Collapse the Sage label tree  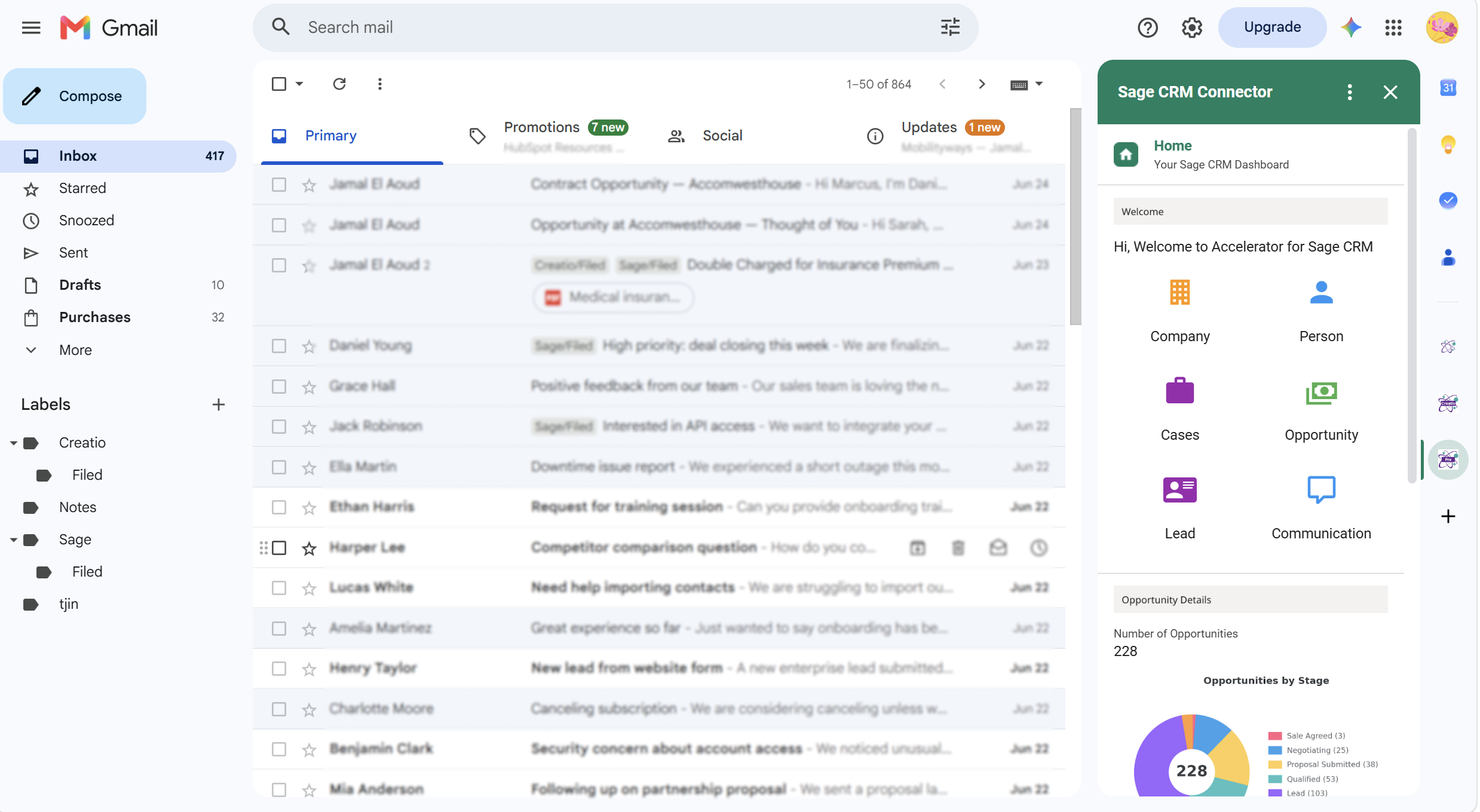(x=13, y=540)
